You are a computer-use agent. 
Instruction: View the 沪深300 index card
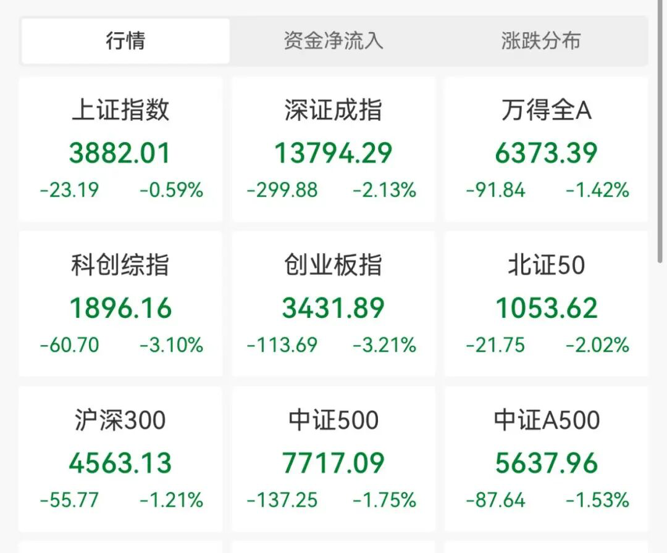pyautogui.click(x=121, y=459)
